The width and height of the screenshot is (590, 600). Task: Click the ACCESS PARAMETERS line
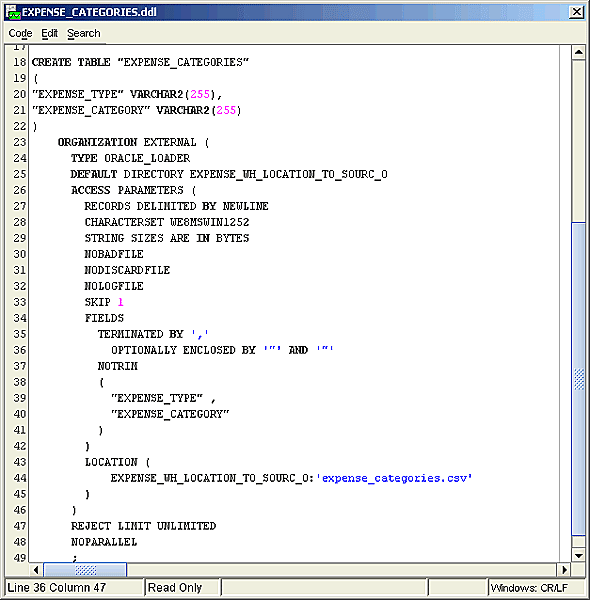pyautogui.click(x=133, y=190)
